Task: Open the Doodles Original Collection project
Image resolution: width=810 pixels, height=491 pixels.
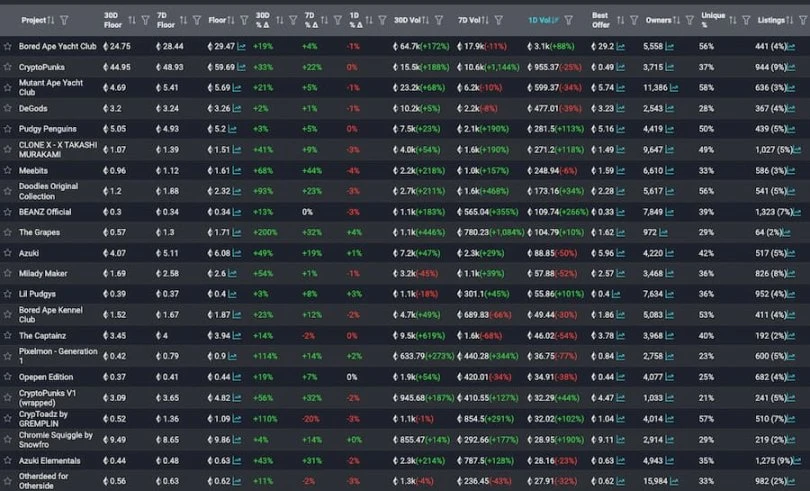Action: (49, 191)
